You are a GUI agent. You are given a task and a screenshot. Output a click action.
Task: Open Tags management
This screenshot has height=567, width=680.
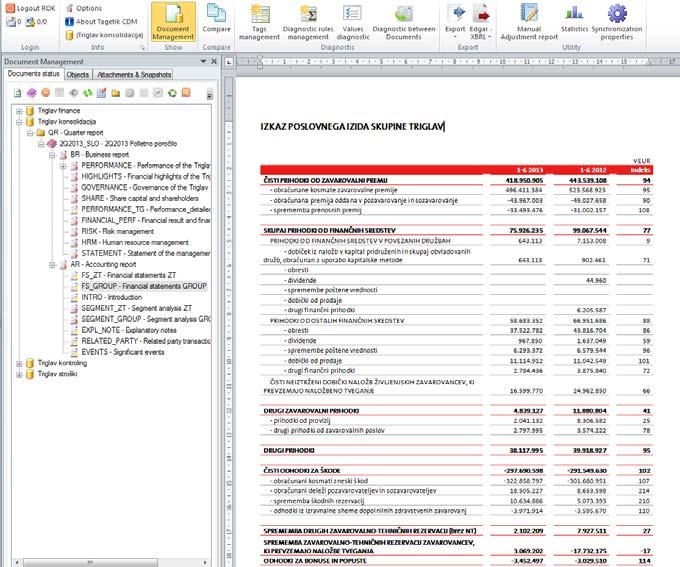[x=259, y=22]
